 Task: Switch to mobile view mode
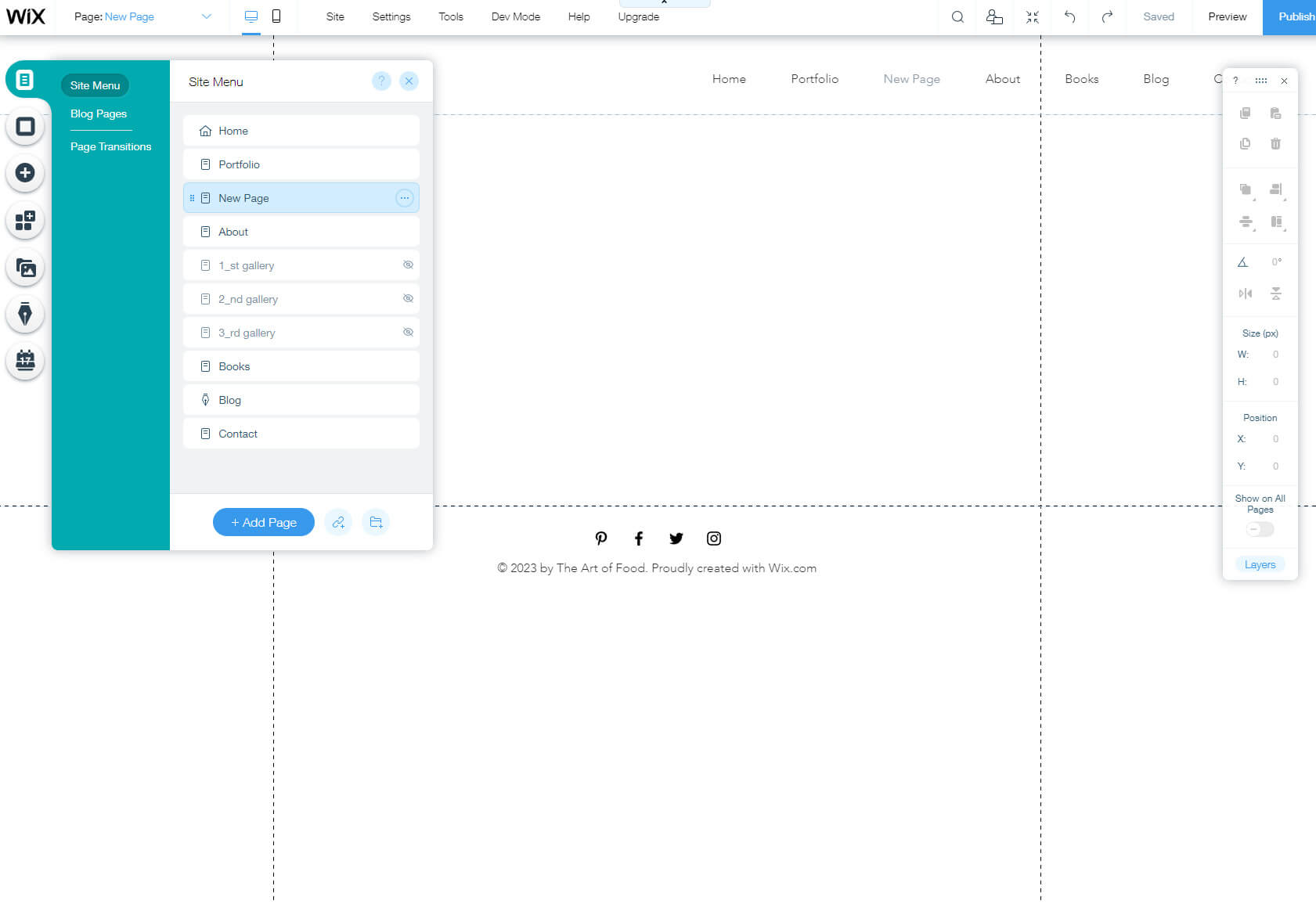(x=276, y=16)
